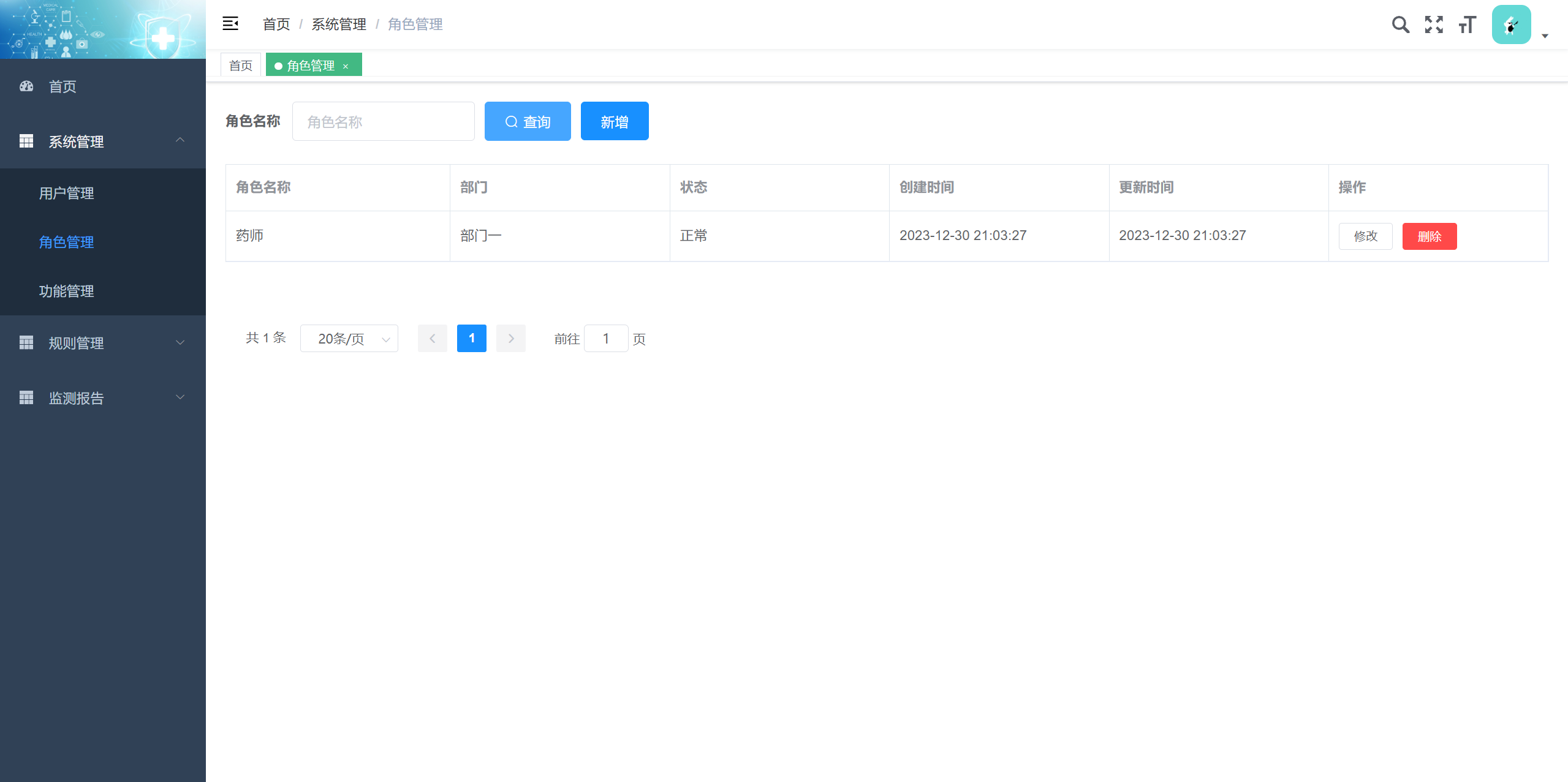Open the 20条/页 page size dropdown

[349, 339]
